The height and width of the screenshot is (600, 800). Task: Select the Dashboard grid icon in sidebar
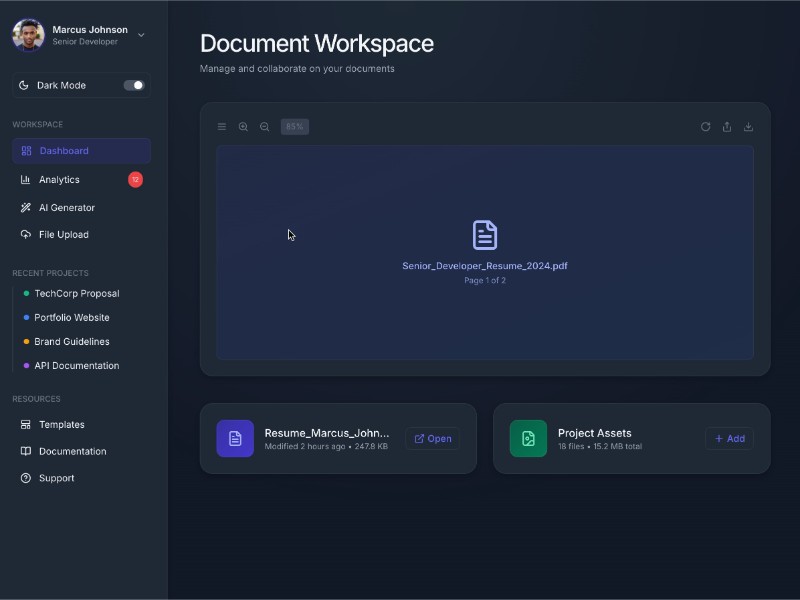click(27, 150)
